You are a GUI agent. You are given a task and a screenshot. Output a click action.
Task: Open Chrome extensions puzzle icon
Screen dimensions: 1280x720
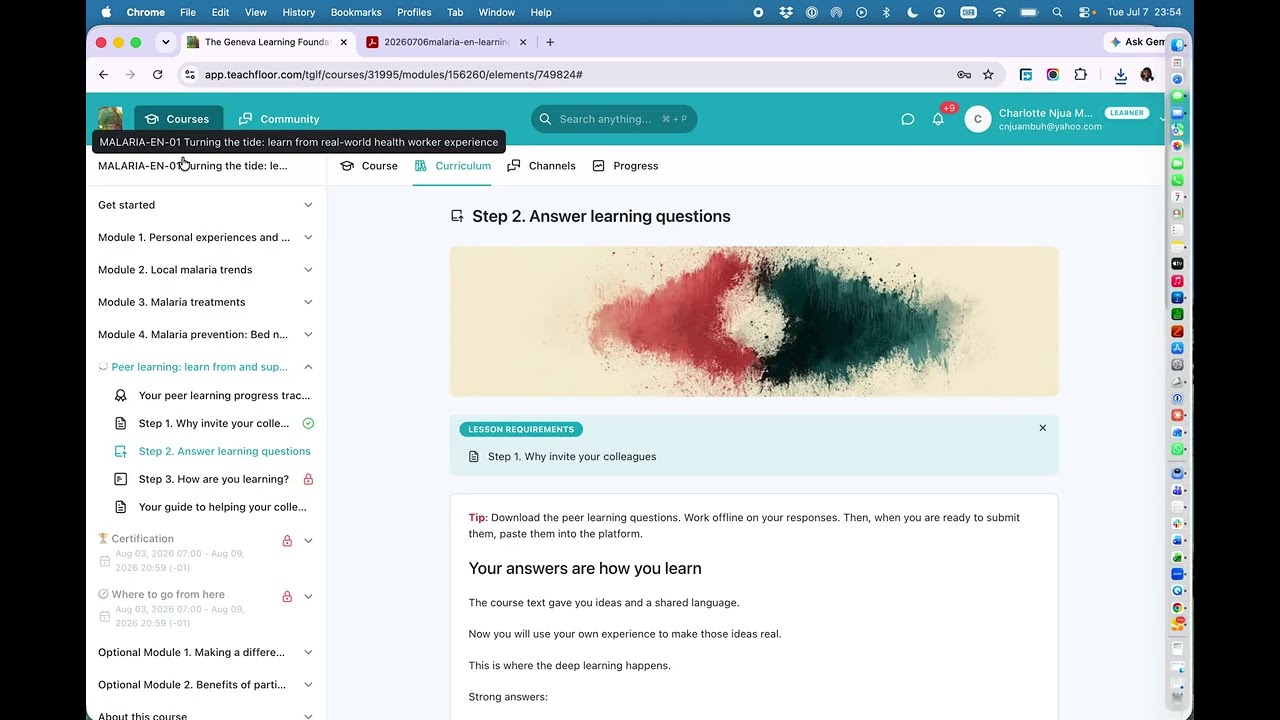pos(1080,74)
